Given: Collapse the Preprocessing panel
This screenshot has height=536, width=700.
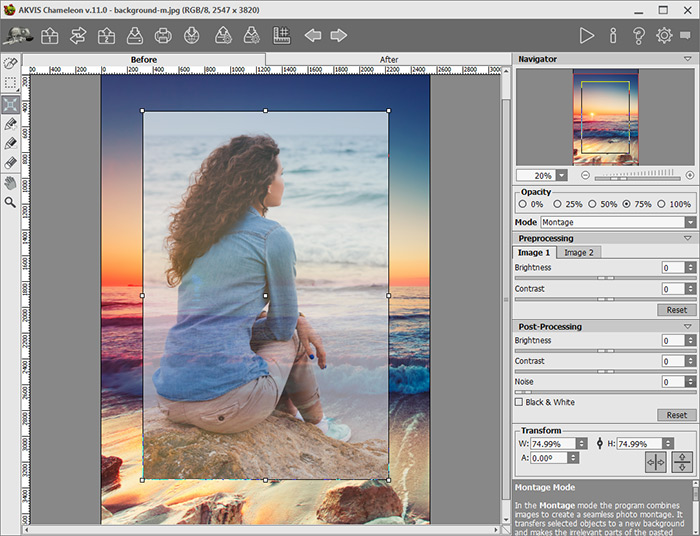Looking at the screenshot, I should click(x=688, y=238).
